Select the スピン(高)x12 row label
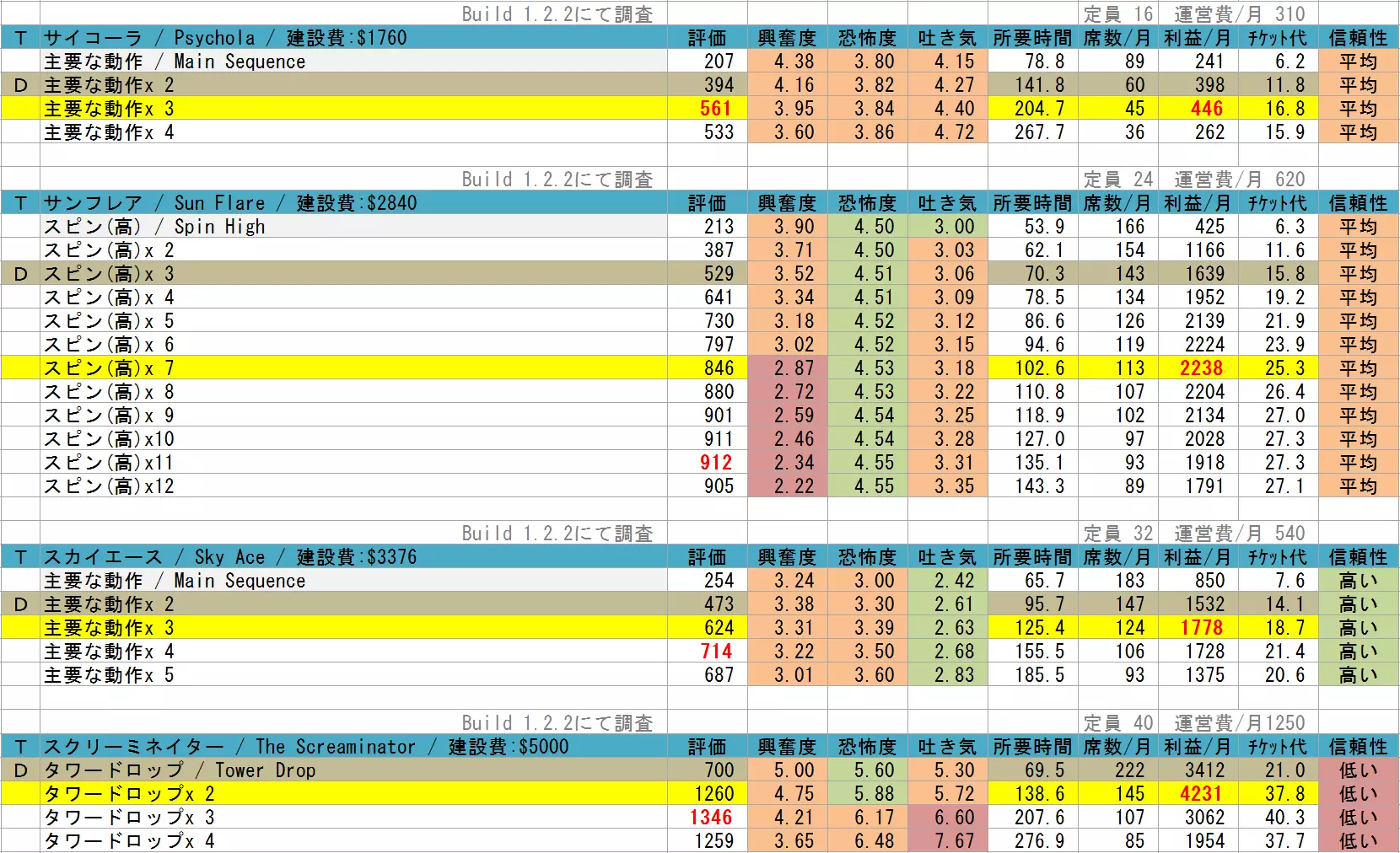 [353, 486]
